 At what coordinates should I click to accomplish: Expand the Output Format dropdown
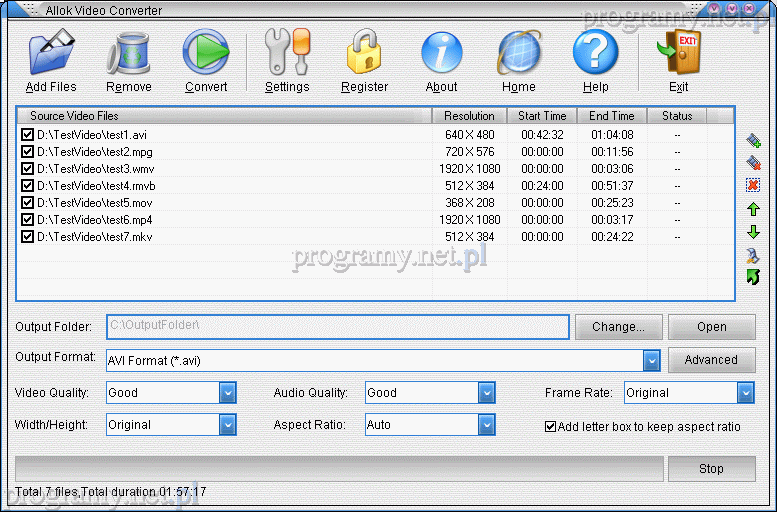[651, 360]
